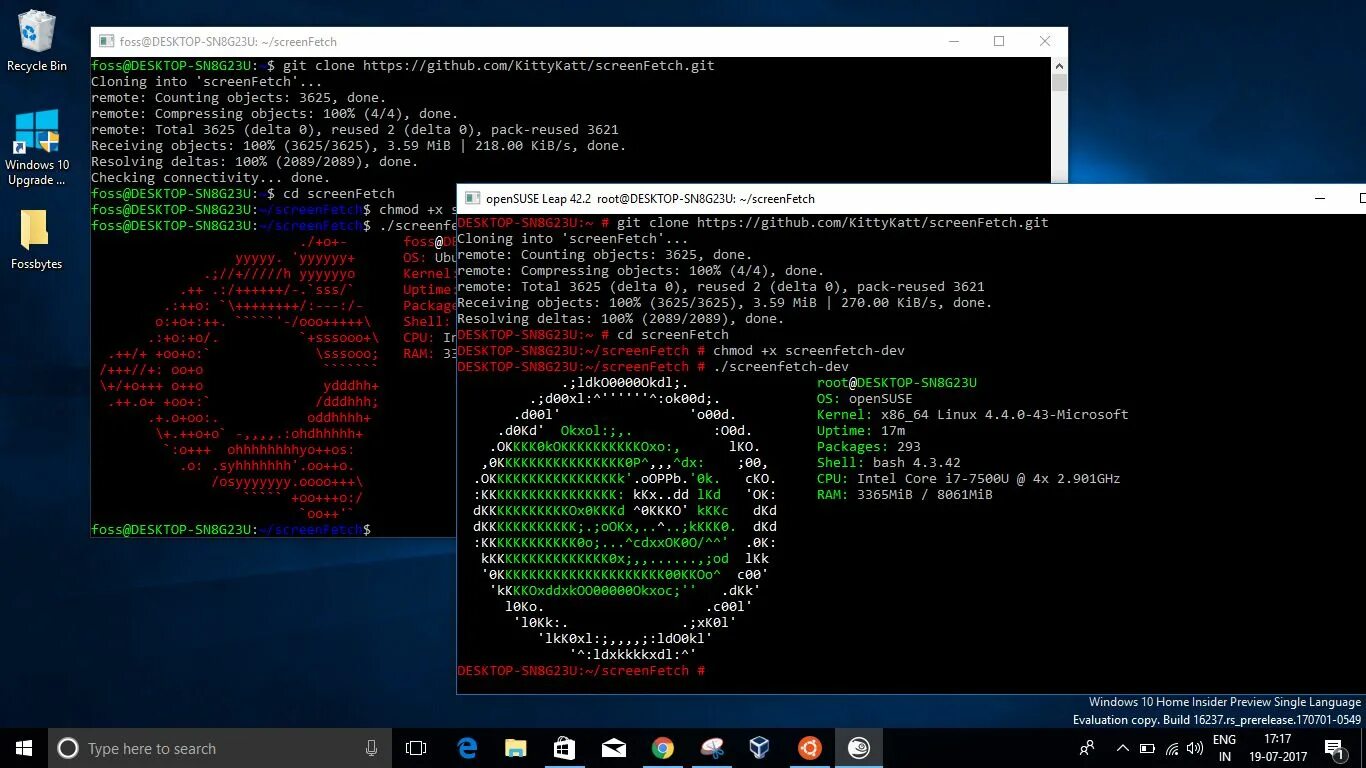Click the 'Shell: bash 4.3.42' line

point(889,462)
